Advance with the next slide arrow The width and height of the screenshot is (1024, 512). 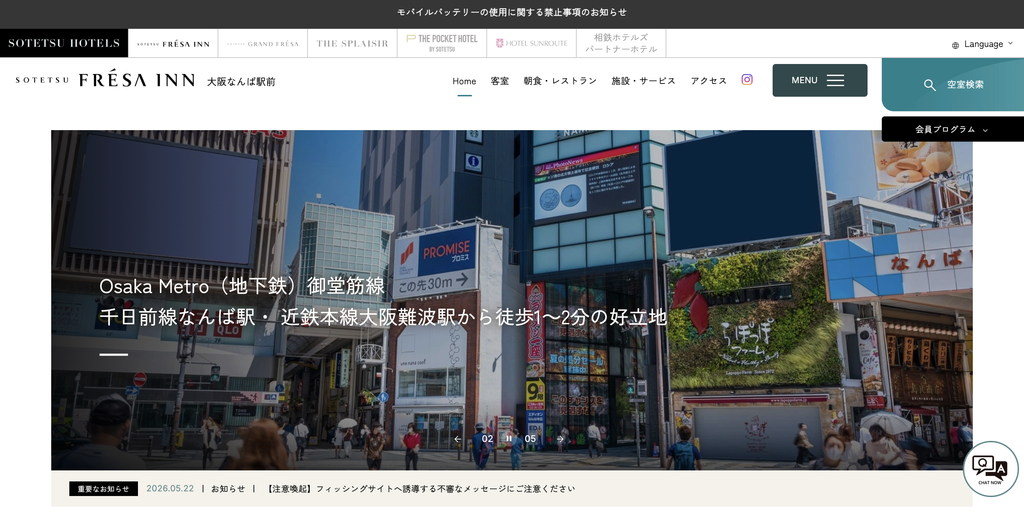pyautogui.click(x=560, y=439)
